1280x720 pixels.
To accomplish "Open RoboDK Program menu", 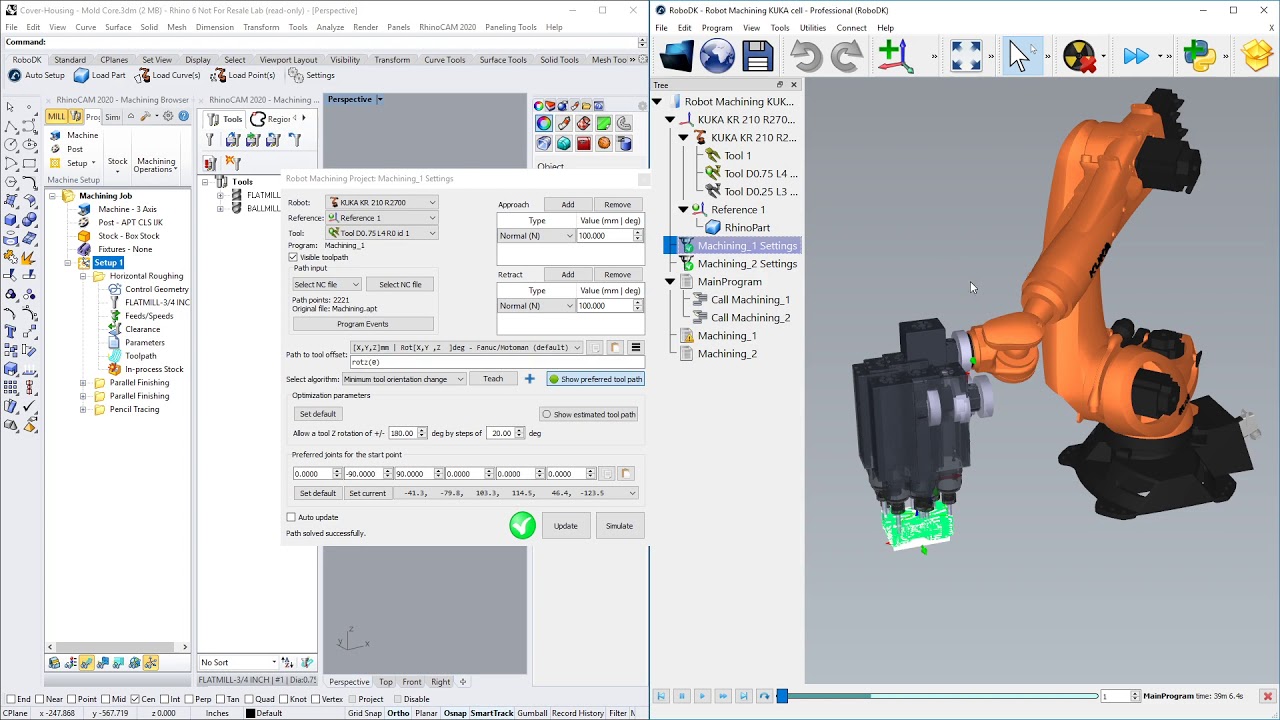I will (716, 28).
